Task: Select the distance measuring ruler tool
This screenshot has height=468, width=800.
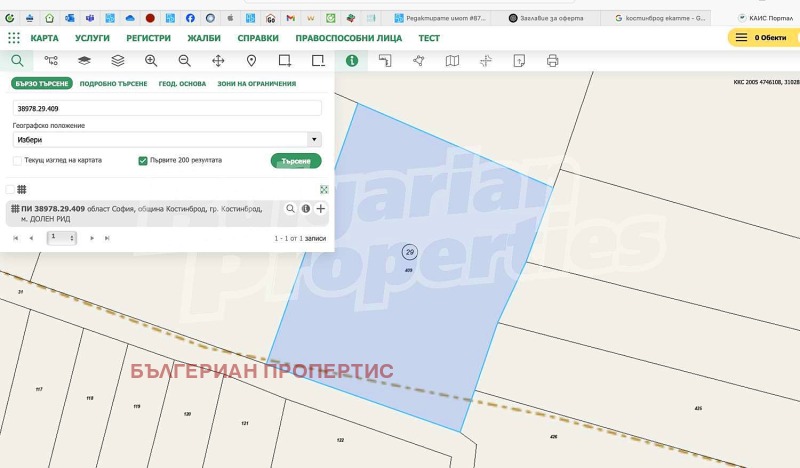Action: click(385, 61)
